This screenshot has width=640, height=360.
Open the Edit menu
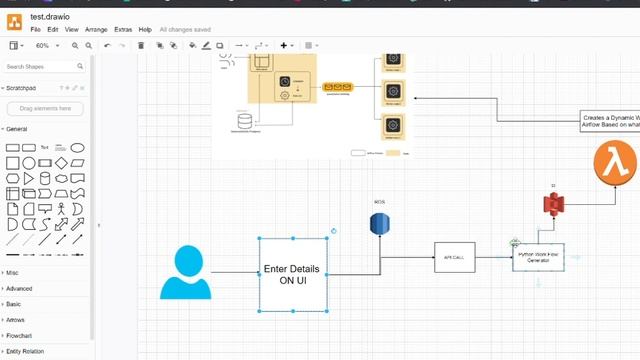(53, 29)
